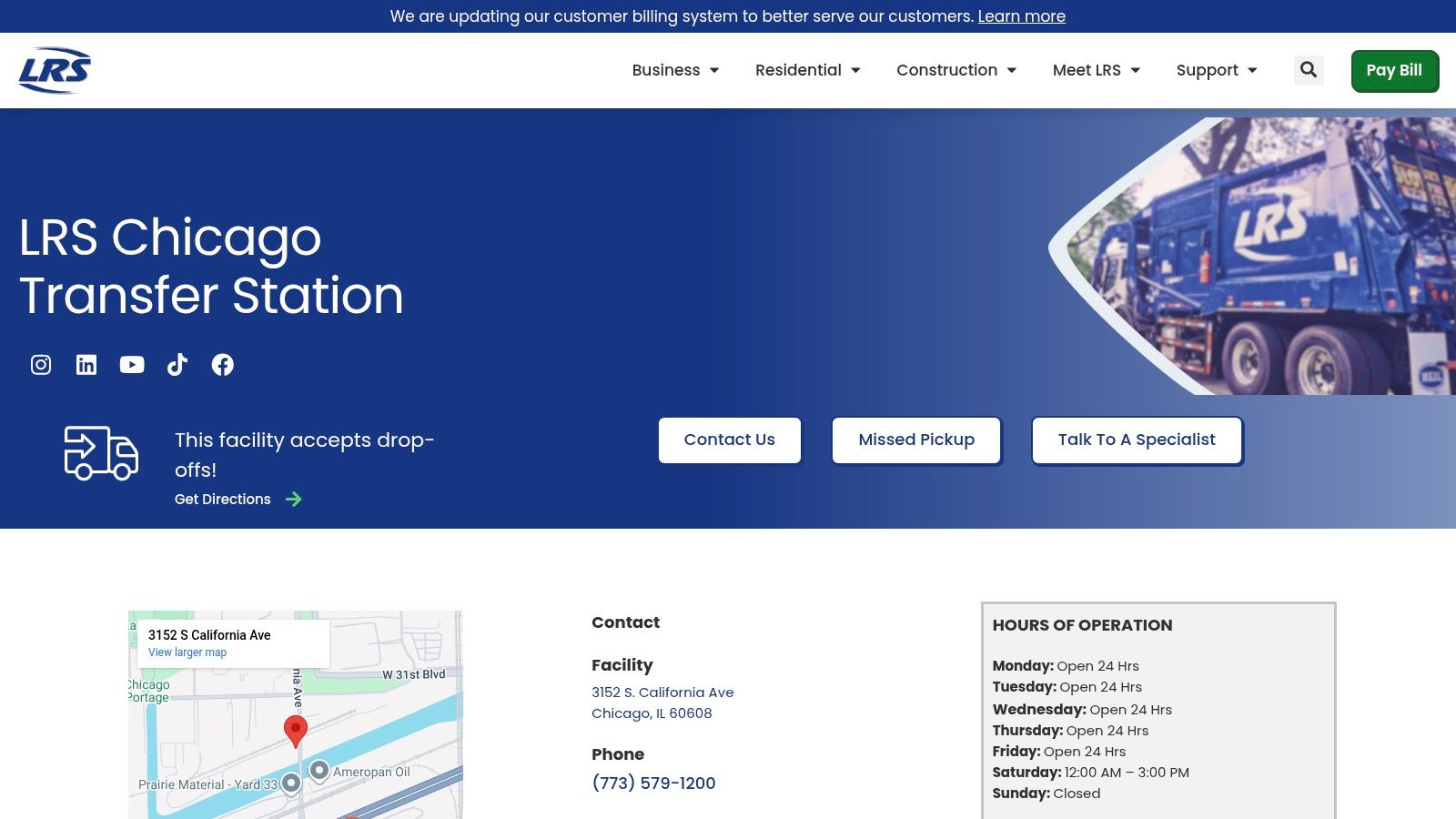Click the green Get Directions arrow
This screenshot has width=1456, height=819.
(x=294, y=499)
